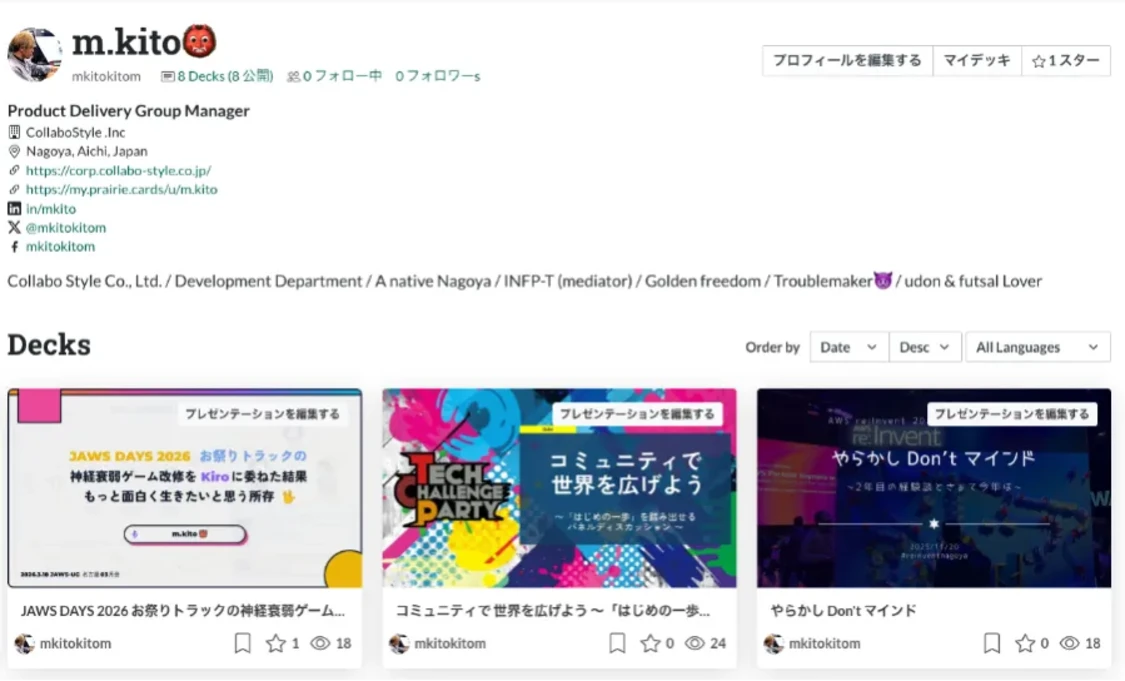The image size is (1125, 681).
Task: Click the LinkedIn icon for in/mkito
Action: click(x=14, y=208)
